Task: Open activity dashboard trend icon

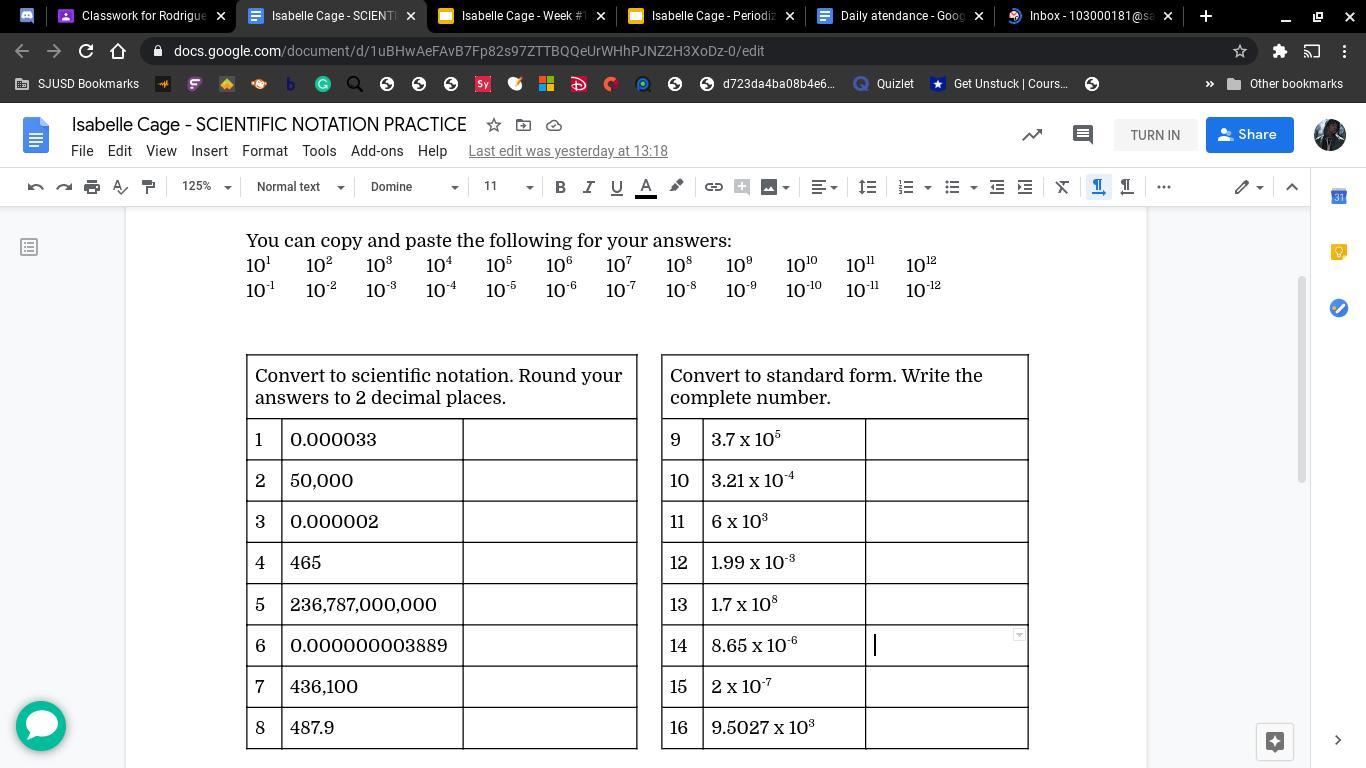Action: (1032, 135)
